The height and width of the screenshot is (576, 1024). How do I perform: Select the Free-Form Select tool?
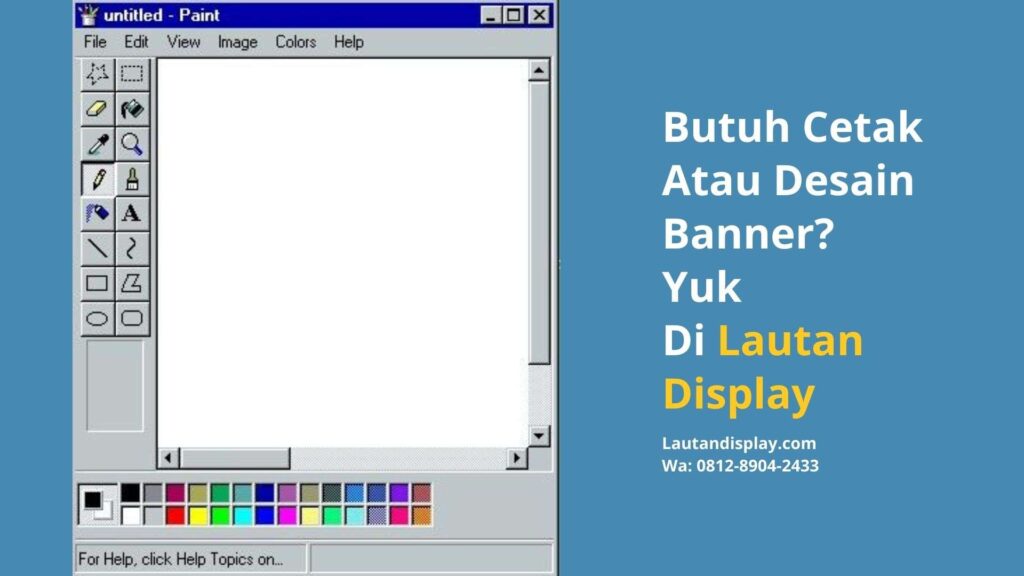point(97,74)
